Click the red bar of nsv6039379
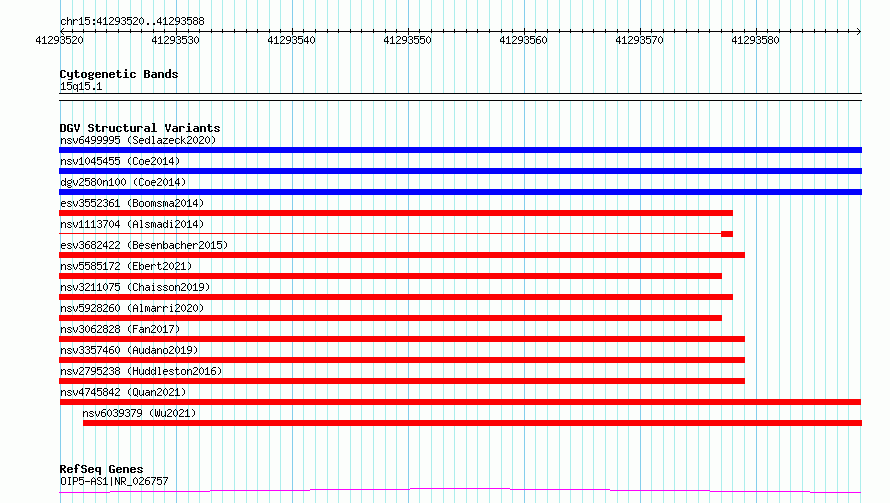Image resolution: width=890 pixels, height=503 pixels. tap(472, 423)
